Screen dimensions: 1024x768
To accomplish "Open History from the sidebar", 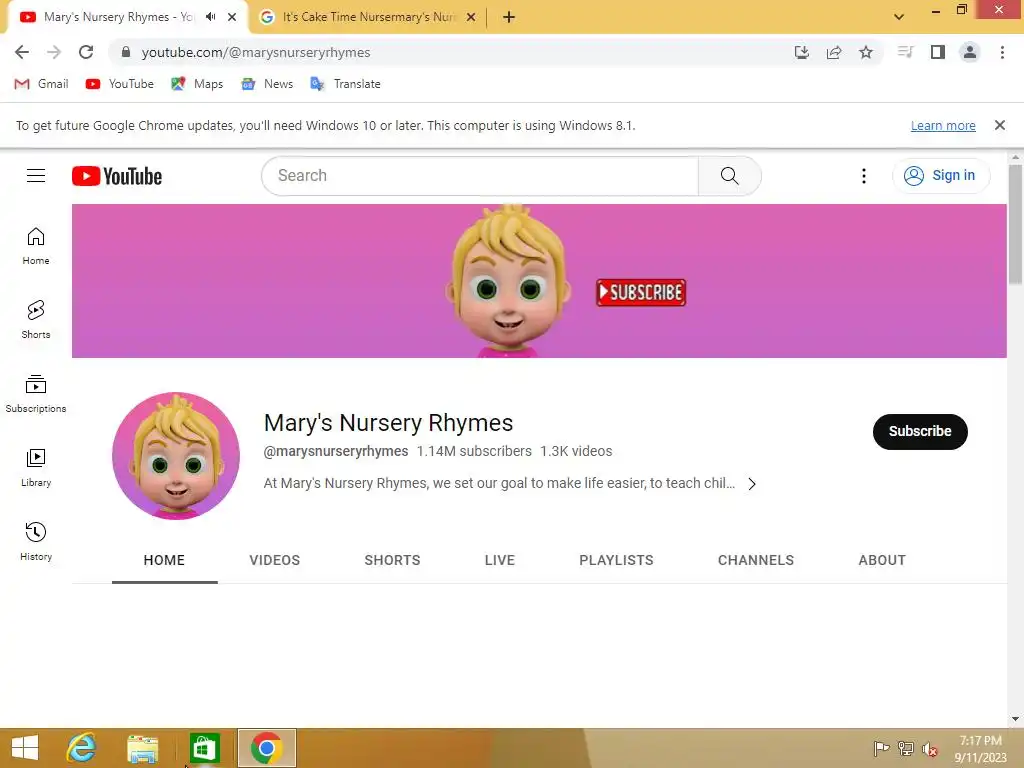I will [36, 541].
